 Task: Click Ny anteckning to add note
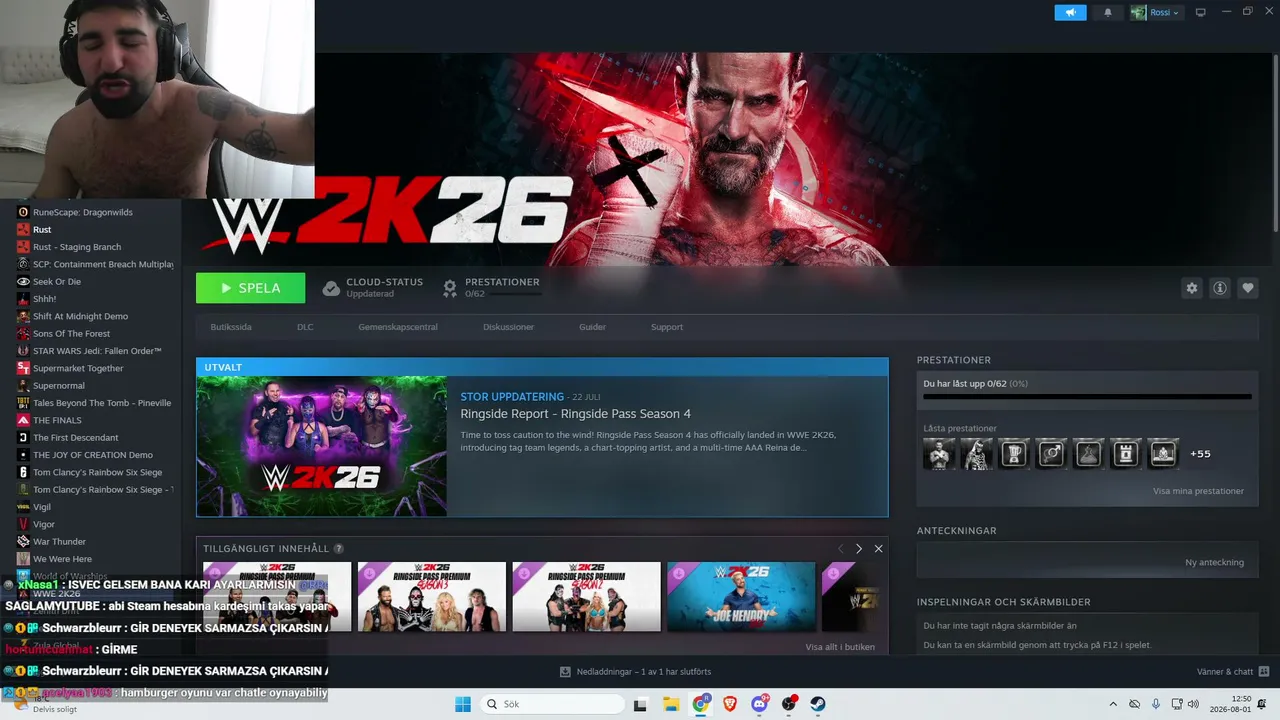point(1214,562)
